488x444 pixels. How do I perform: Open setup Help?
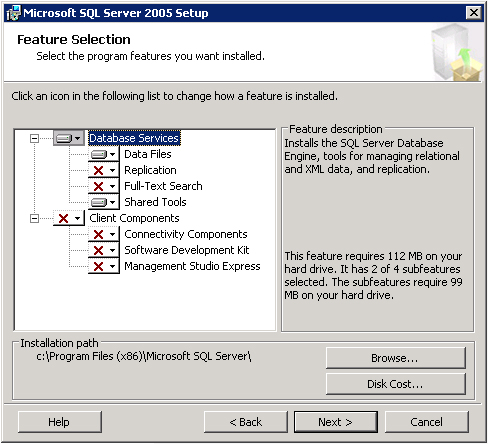click(x=60, y=422)
